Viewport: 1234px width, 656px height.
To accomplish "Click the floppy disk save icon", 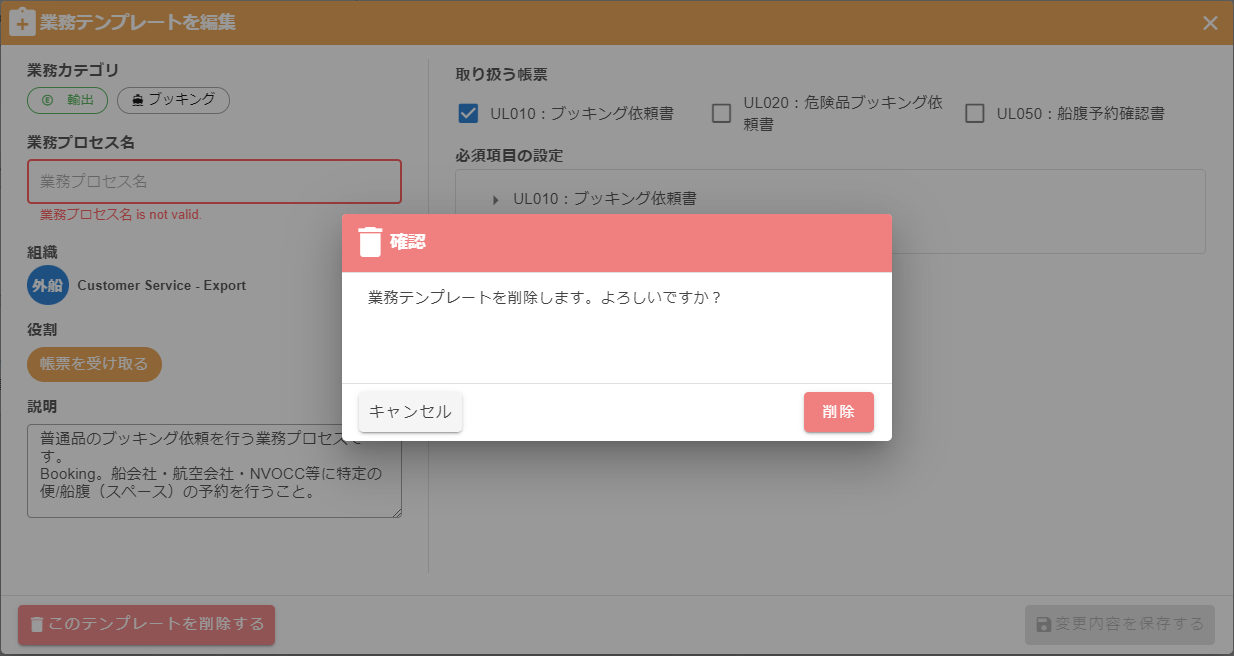I will coord(1044,625).
